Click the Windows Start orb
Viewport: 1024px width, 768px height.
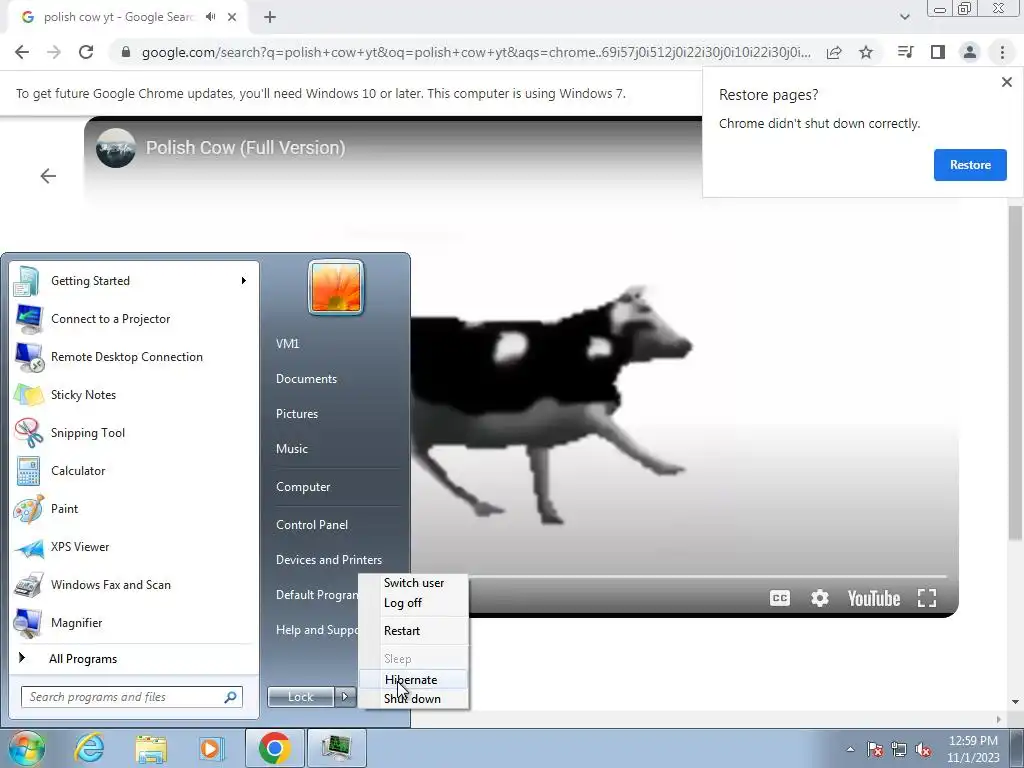(x=26, y=748)
